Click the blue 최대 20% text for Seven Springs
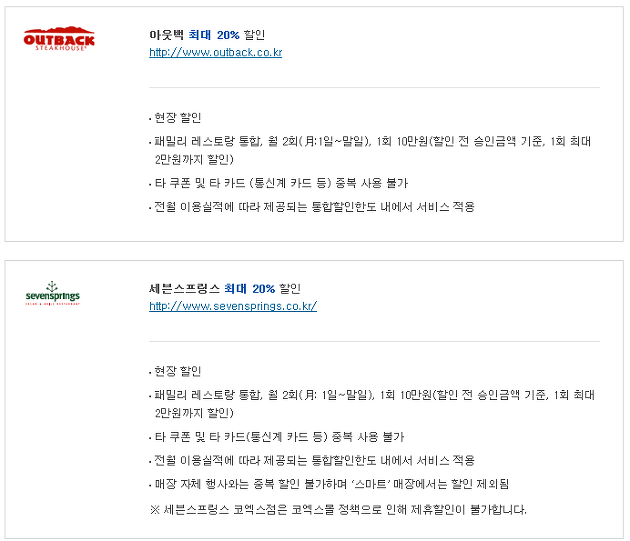 [250, 289]
